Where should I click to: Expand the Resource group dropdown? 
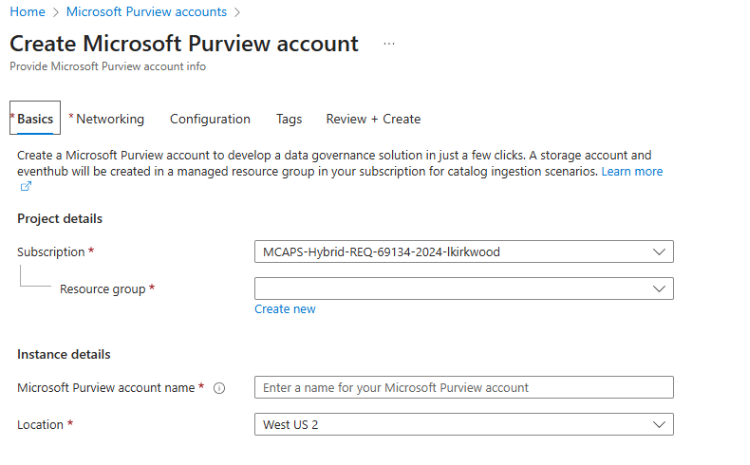[x=464, y=289]
